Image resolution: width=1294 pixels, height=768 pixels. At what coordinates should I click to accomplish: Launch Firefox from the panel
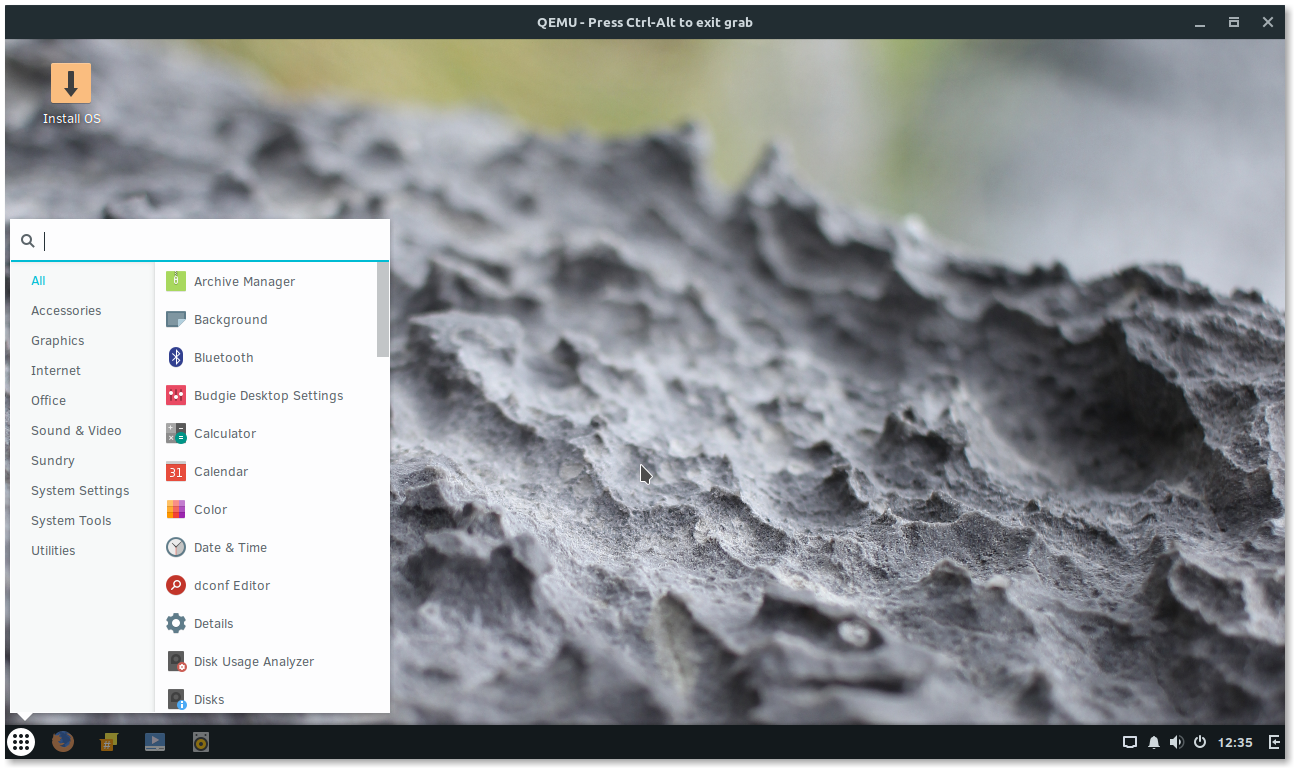coord(63,742)
